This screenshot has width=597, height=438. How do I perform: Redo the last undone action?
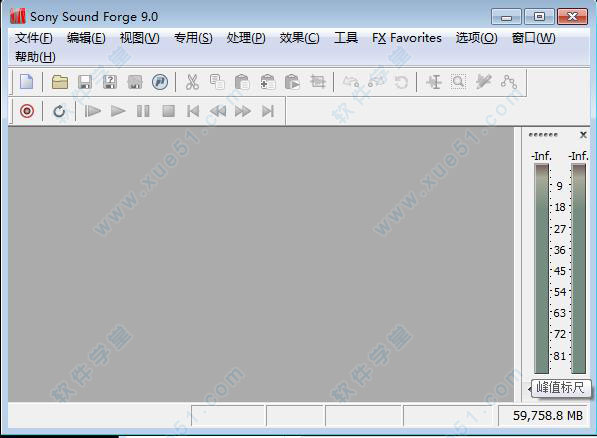(376, 81)
